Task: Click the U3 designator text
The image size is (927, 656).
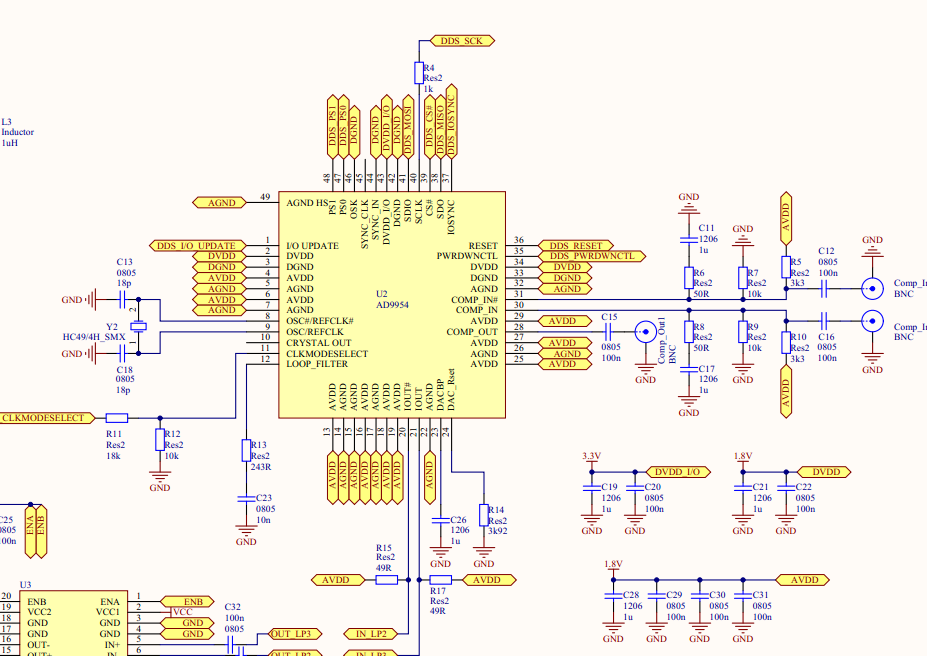Action: click(x=25, y=585)
